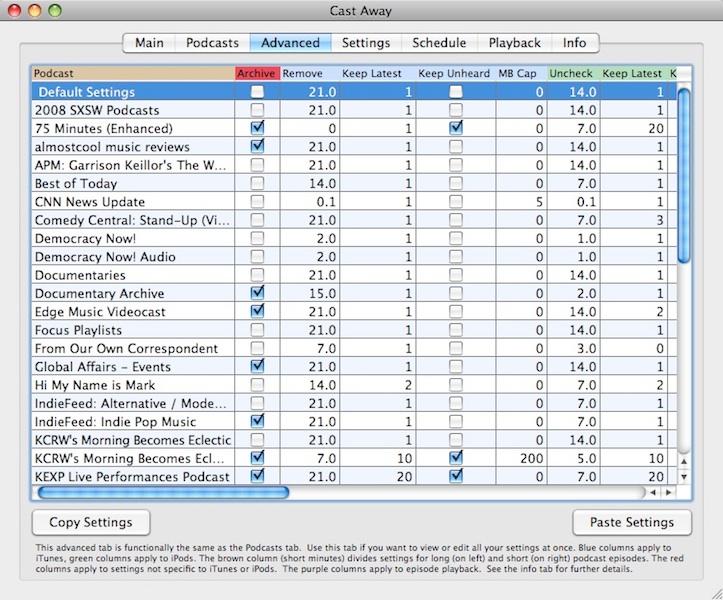This screenshot has width=723, height=600.
Task: Click the horizontal scrollbar right arrow
Action: click(x=668, y=493)
